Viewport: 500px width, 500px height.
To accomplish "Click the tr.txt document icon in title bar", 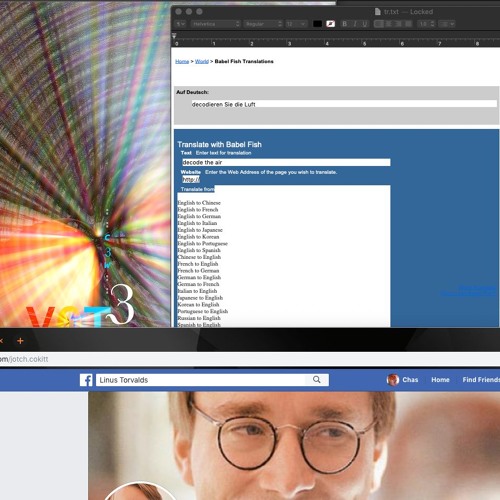I will point(378,12).
